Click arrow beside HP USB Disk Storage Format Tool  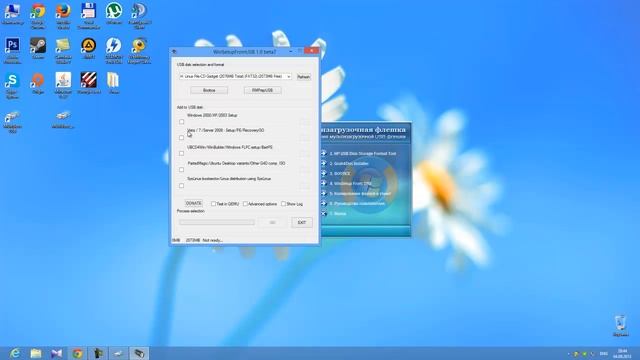coord(323,153)
